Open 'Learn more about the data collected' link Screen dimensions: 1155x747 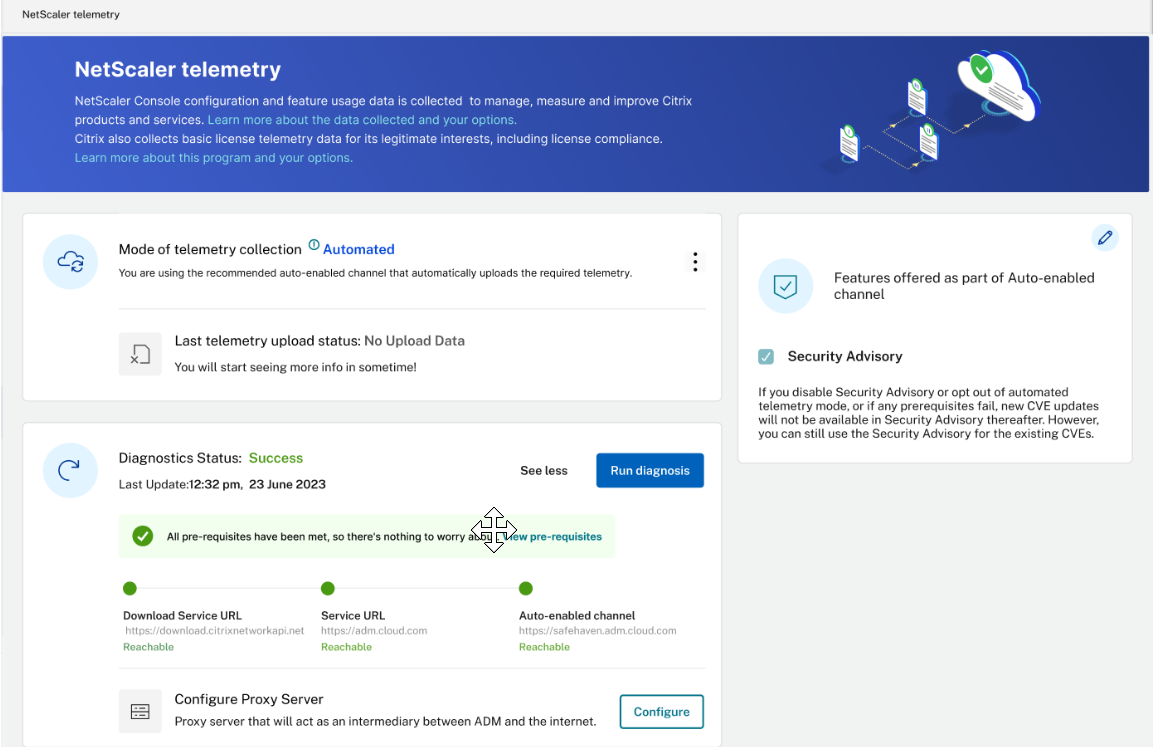point(362,120)
